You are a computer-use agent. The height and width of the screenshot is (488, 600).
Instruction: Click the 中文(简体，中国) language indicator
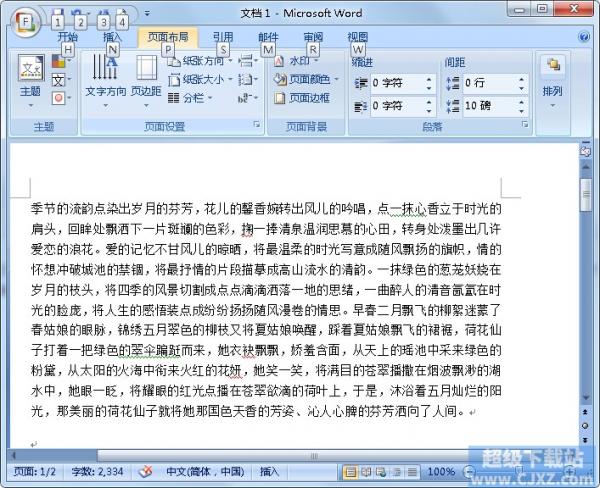[x=205, y=472]
